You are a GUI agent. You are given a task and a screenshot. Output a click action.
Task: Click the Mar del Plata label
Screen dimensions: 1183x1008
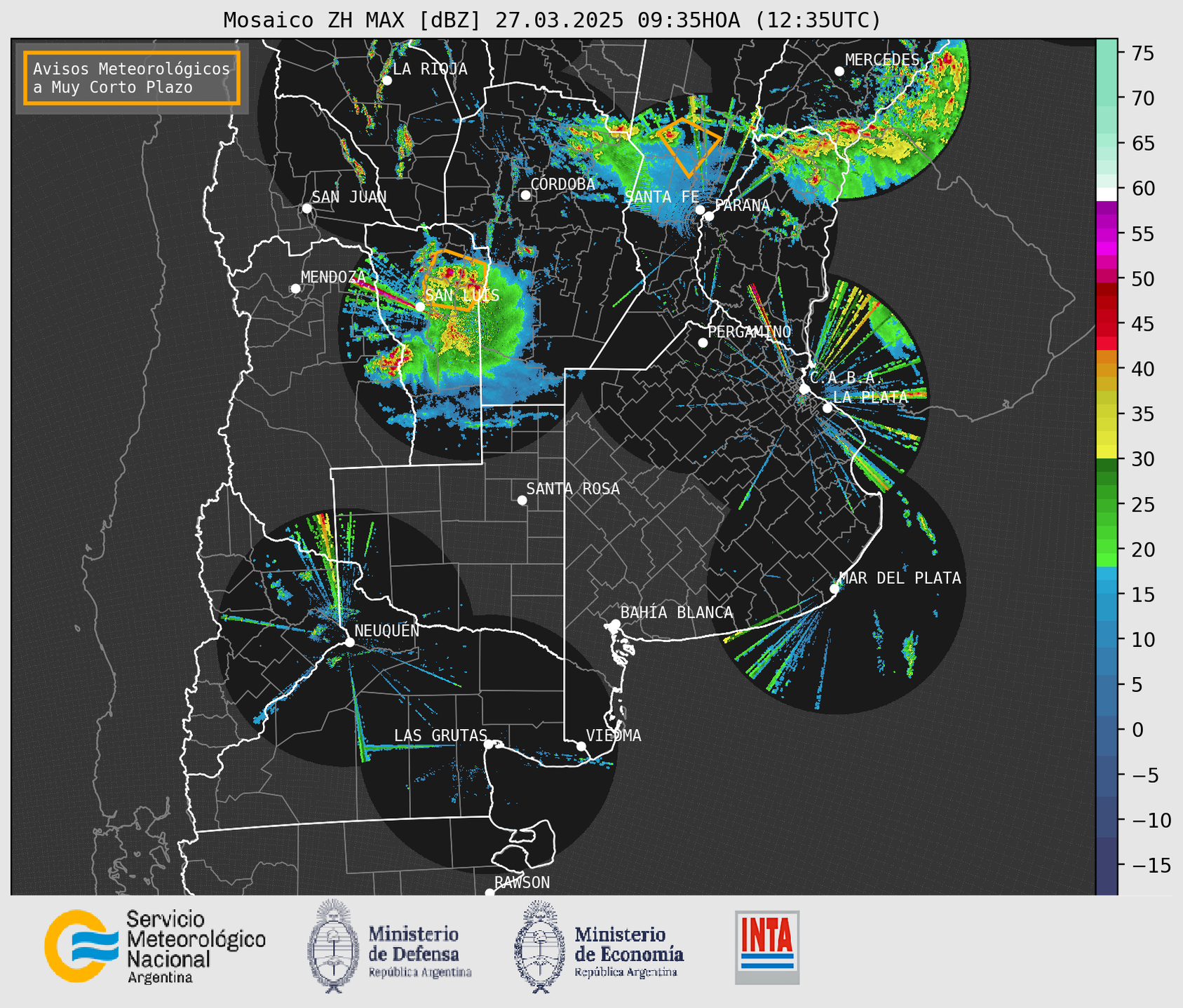click(x=900, y=578)
